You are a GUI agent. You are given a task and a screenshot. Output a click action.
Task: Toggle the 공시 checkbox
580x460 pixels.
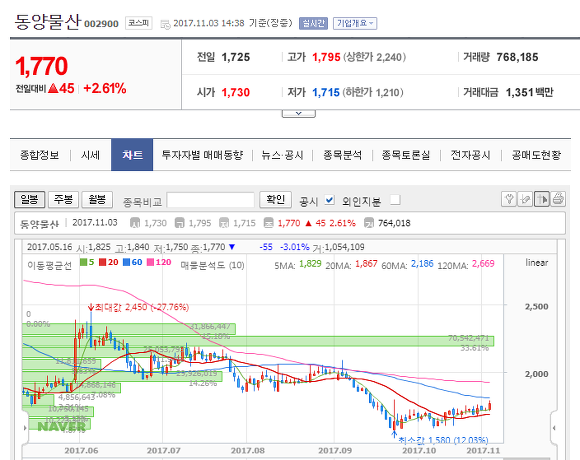coord(329,200)
